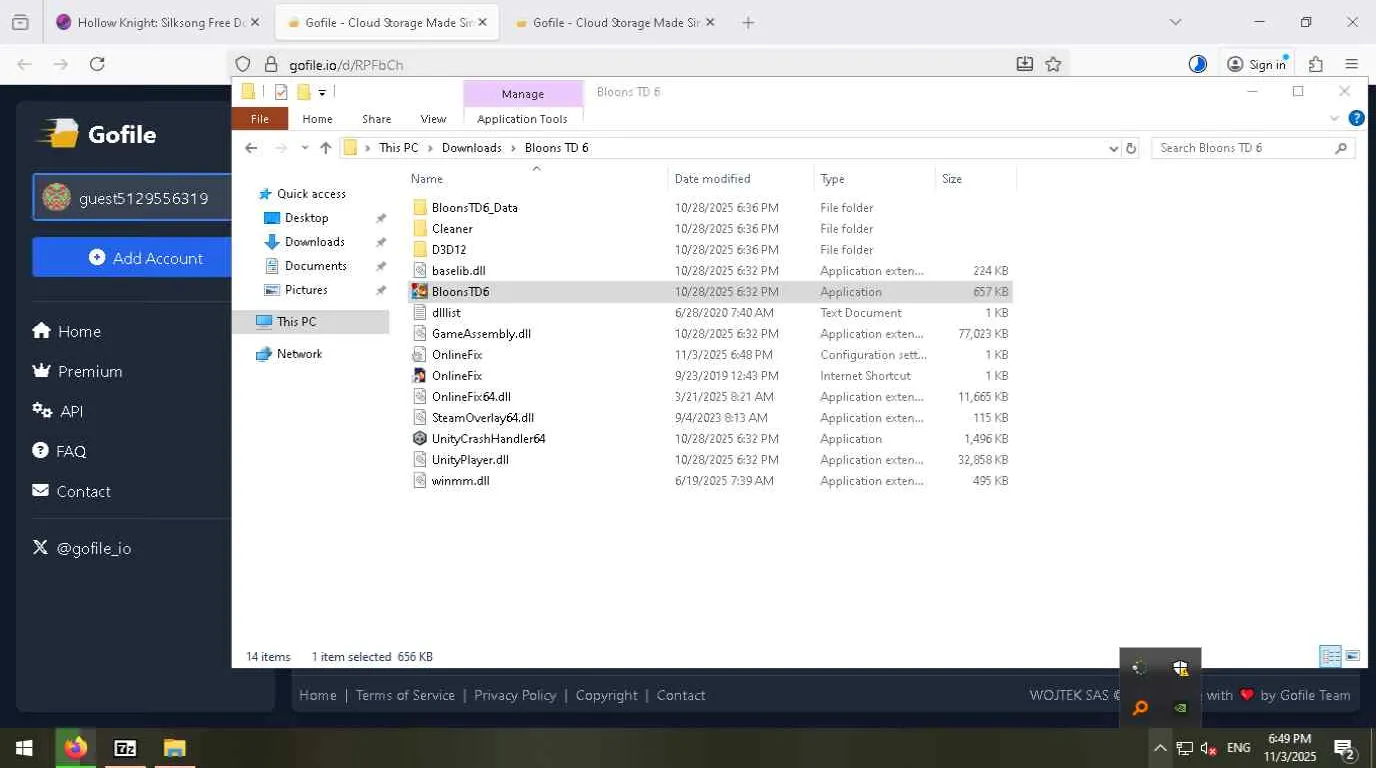Click the install/download icon in the Firefox URL bar
Image resolution: width=1376 pixels, height=768 pixels.
[x=1025, y=64]
